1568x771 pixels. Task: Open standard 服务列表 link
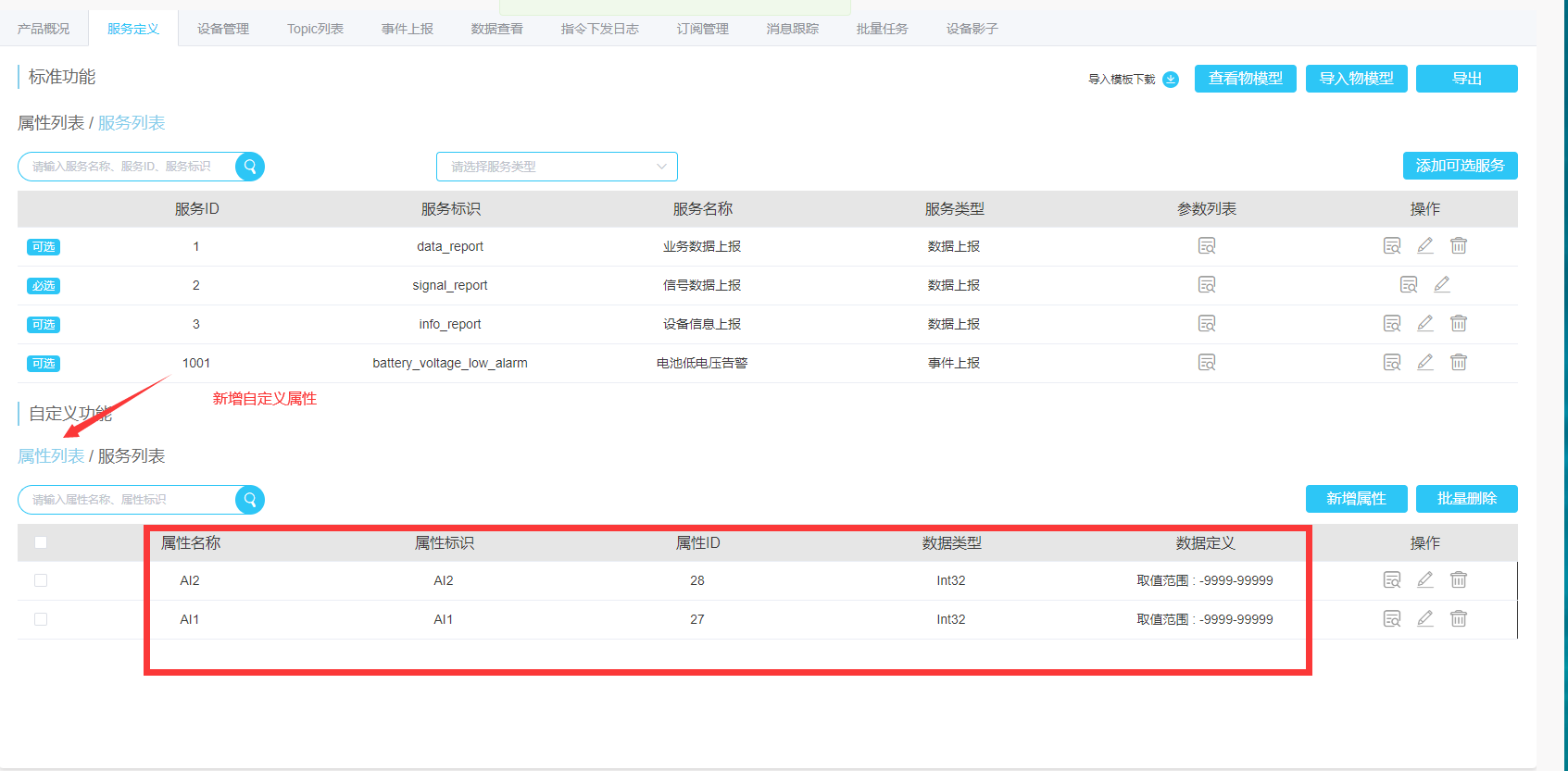tap(132, 123)
